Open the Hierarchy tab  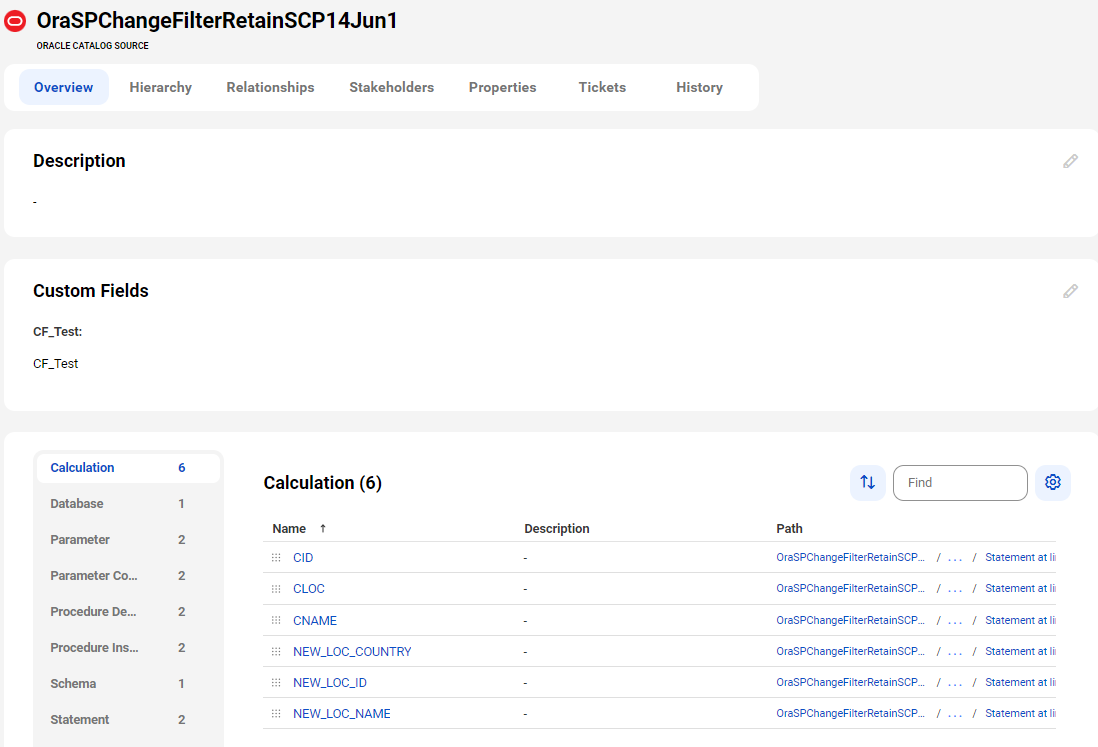tap(160, 87)
